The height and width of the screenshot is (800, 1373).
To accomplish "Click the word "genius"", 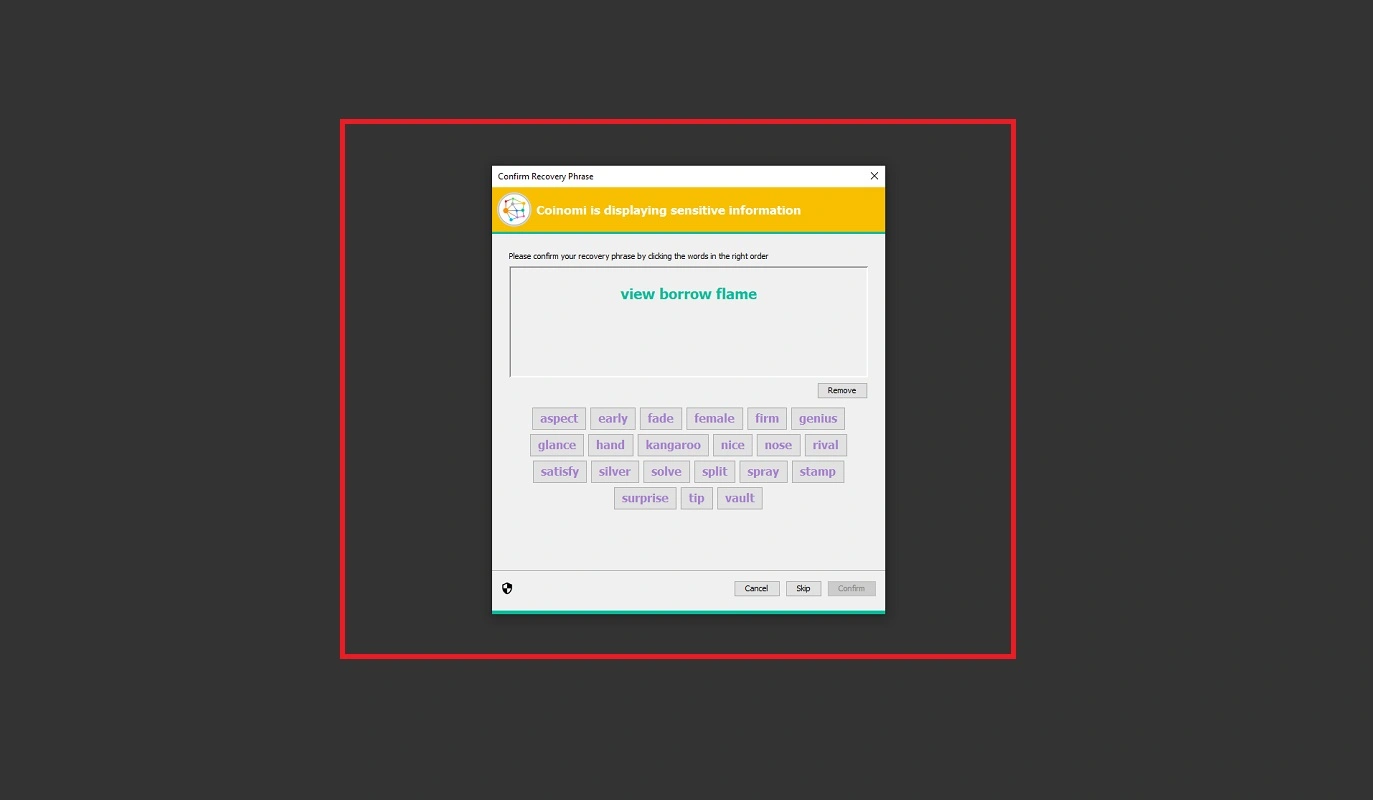I will click(x=818, y=419).
